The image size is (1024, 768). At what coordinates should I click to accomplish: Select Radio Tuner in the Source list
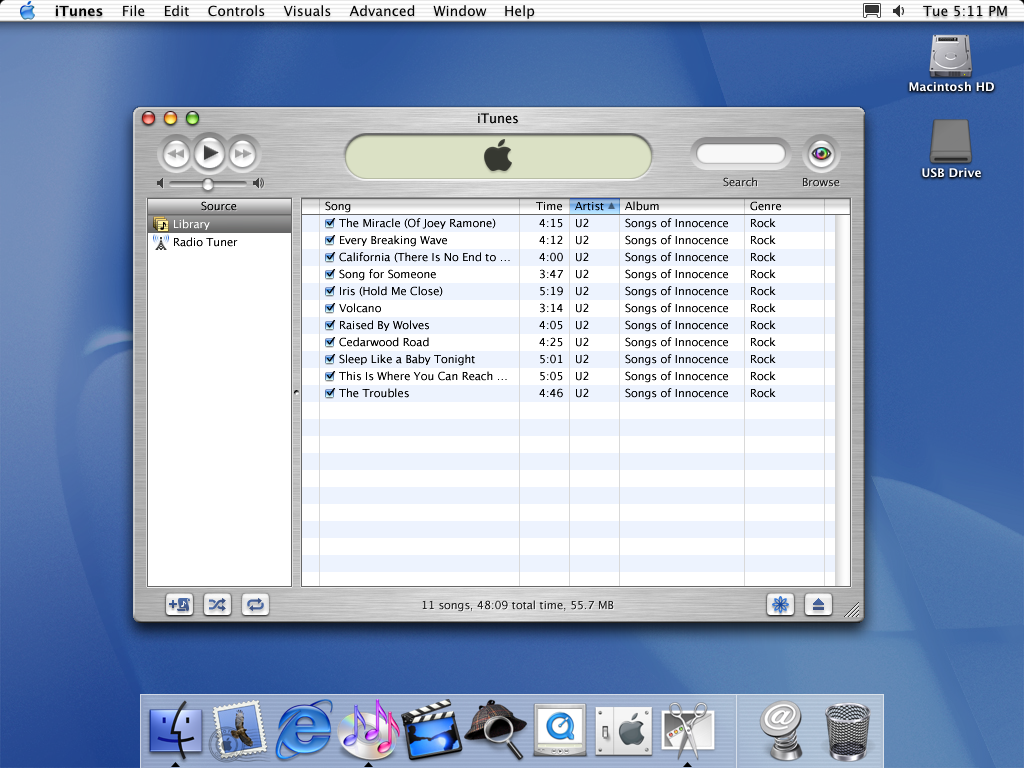coord(204,242)
